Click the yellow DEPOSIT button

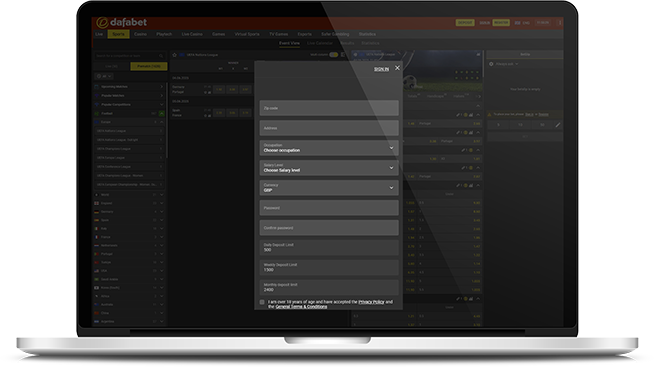point(465,23)
